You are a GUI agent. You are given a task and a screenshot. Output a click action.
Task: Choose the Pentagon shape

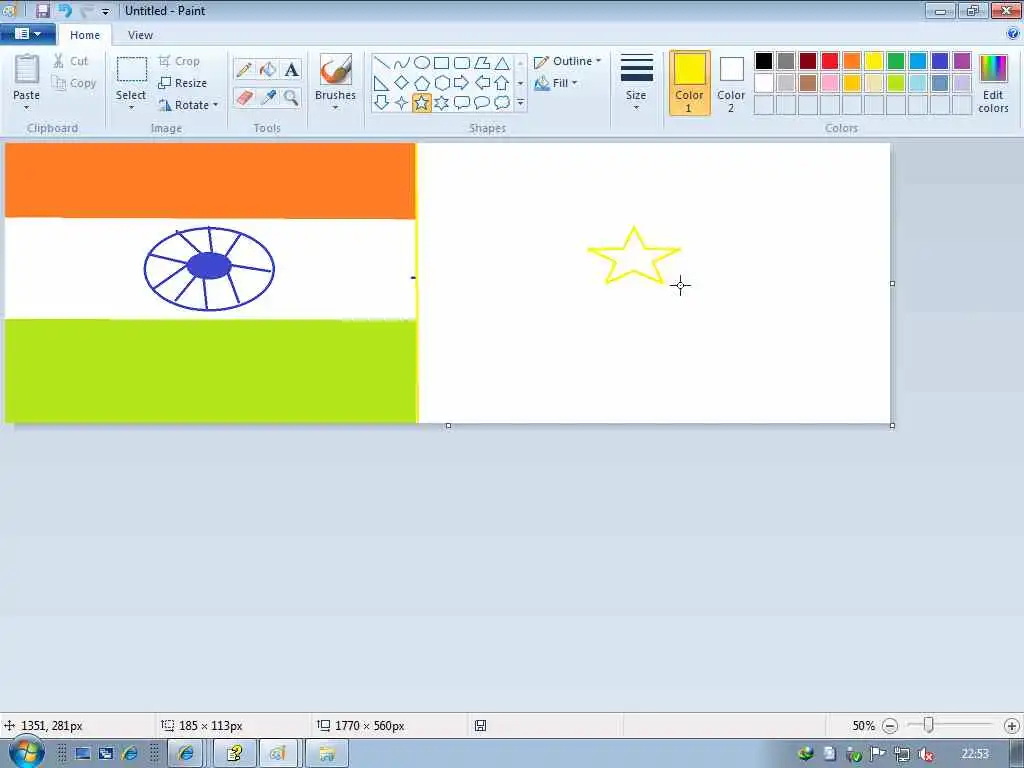(x=422, y=83)
